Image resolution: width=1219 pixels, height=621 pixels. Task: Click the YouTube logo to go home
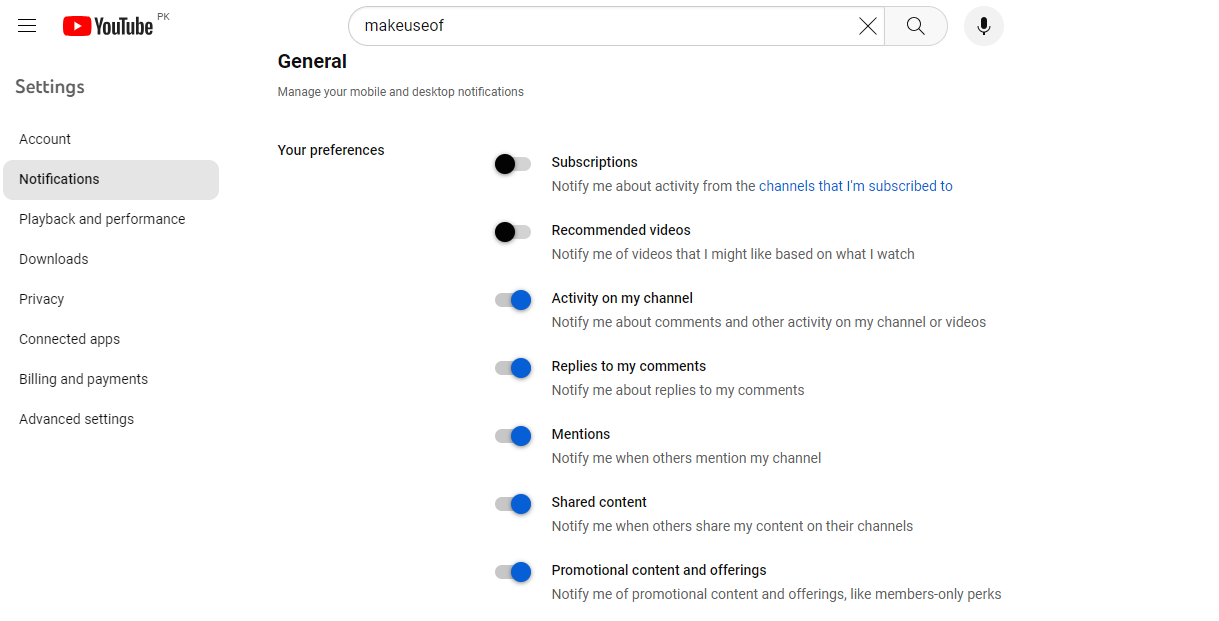108,26
